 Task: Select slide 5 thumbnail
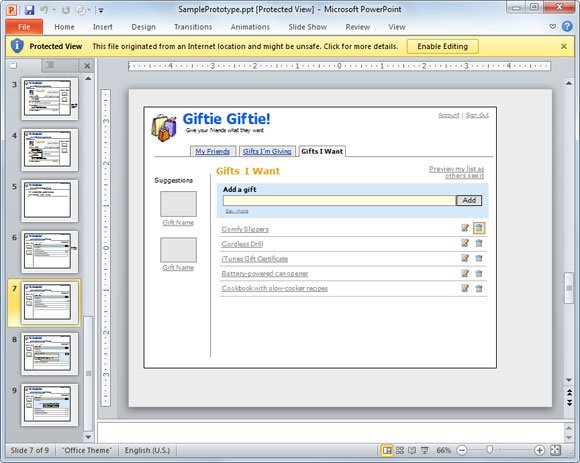coord(50,200)
